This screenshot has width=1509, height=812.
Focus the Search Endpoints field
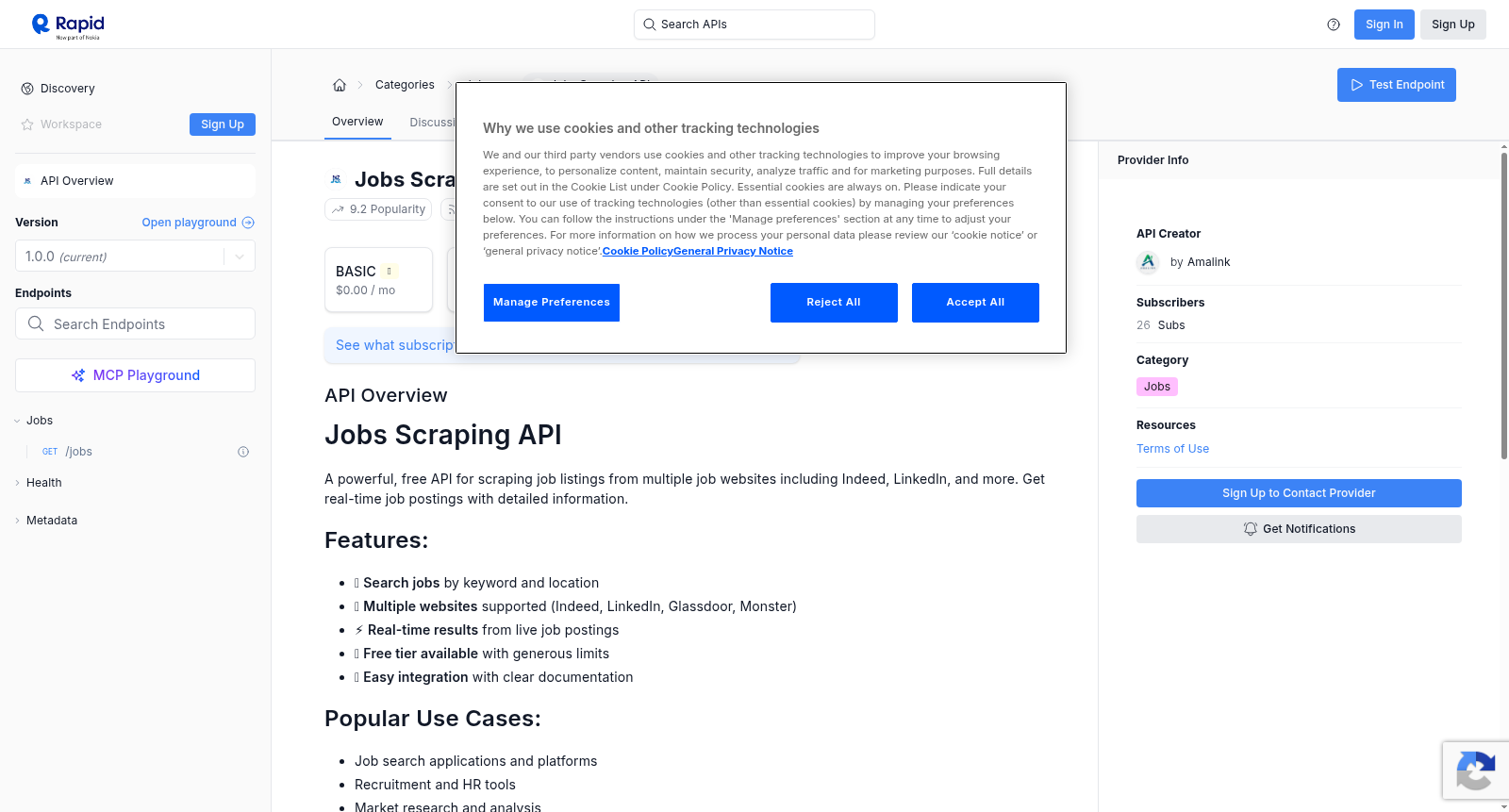[x=135, y=324]
